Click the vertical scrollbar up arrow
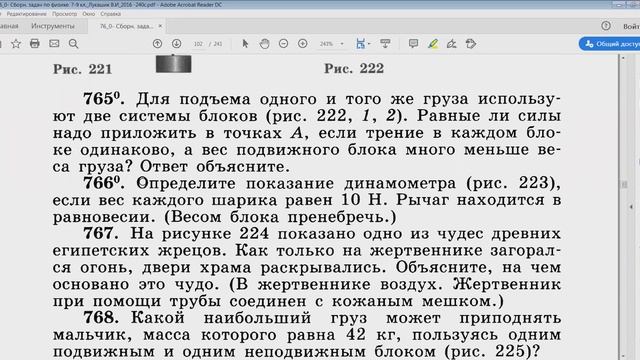The height and width of the screenshot is (360, 640). pyautogui.click(x=623, y=58)
